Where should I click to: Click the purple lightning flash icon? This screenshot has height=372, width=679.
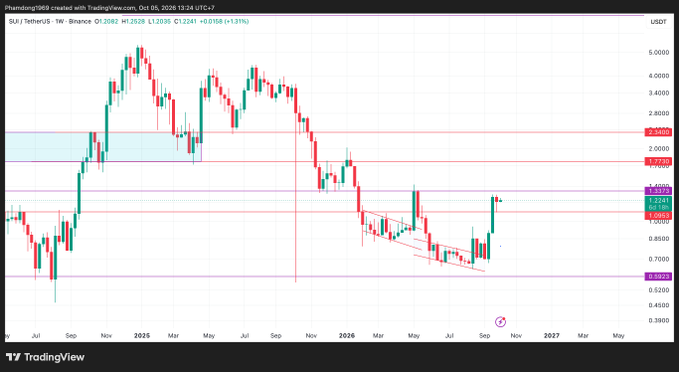[500, 322]
